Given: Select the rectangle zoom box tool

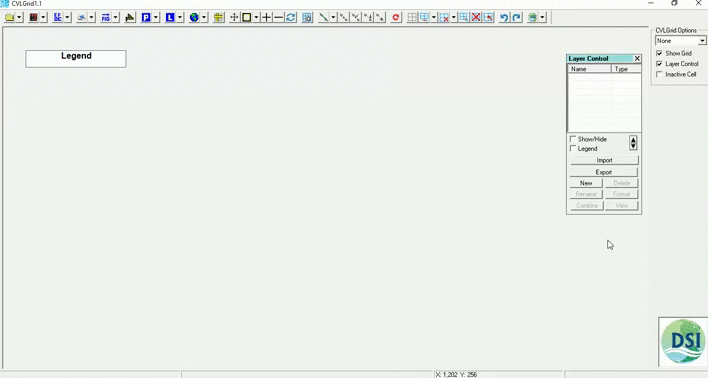Looking at the screenshot, I should click(247, 18).
